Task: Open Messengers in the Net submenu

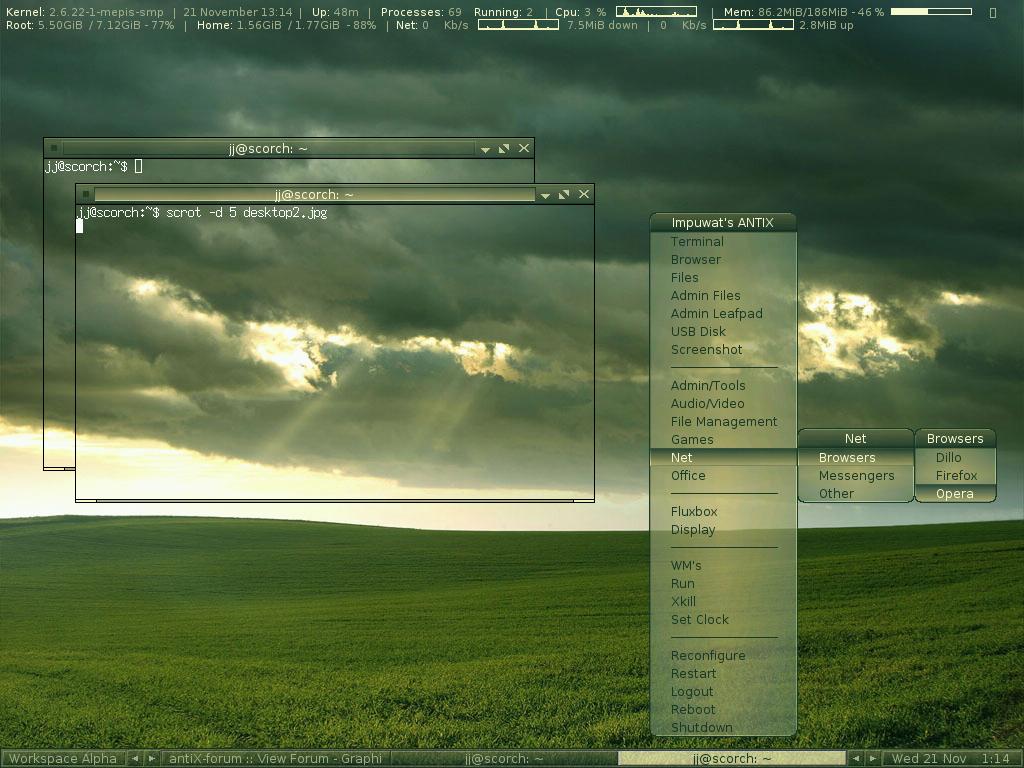Action: click(x=856, y=476)
